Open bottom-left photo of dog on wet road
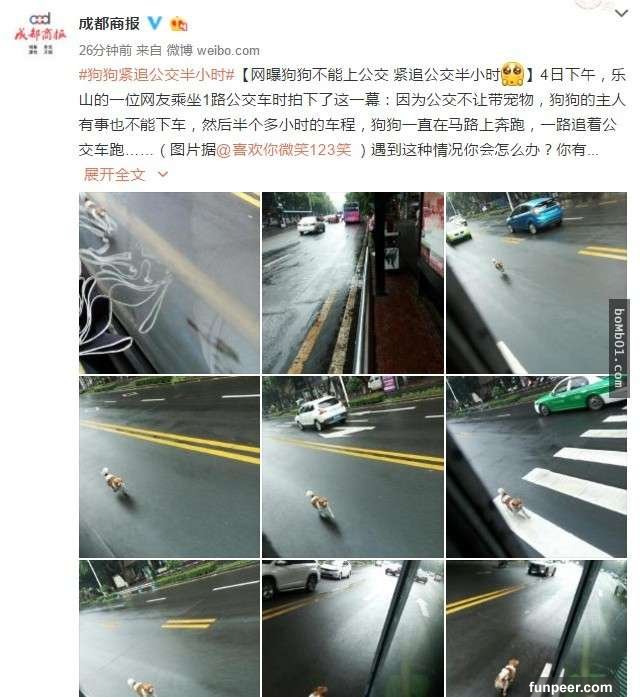 click(169, 629)
